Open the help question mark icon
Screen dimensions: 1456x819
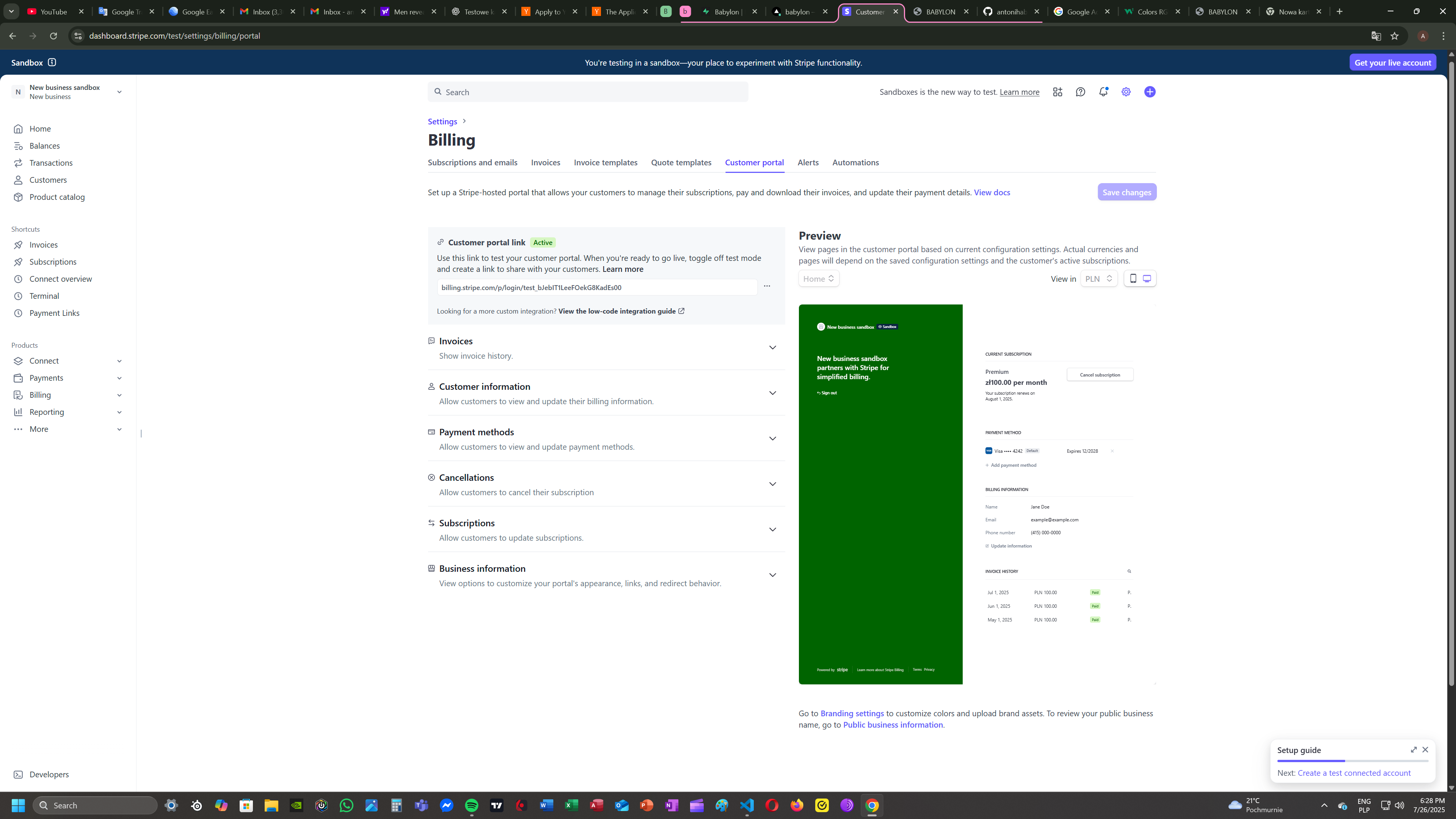[x=1080, y=91]
